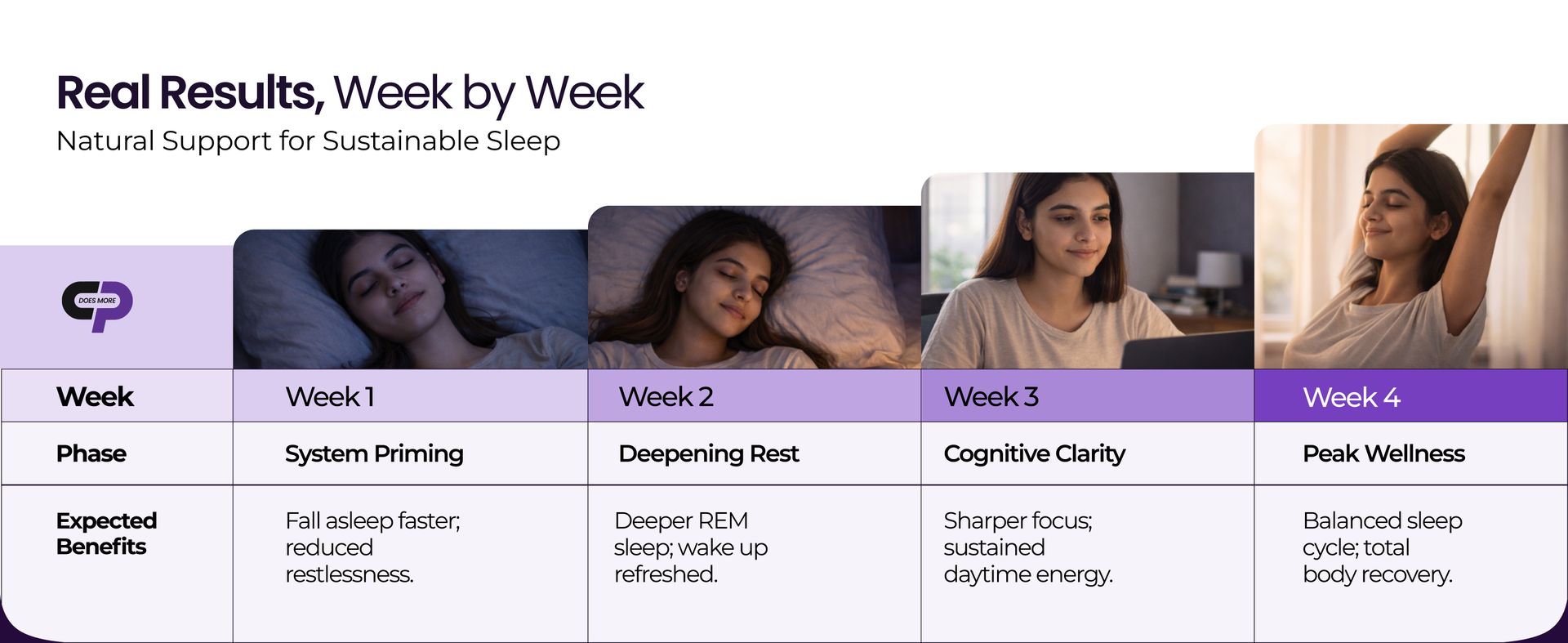Viewport: 1568px width, 643px height.
Task: Click the Week 3 laptop photo
Action: [1088, 270]
